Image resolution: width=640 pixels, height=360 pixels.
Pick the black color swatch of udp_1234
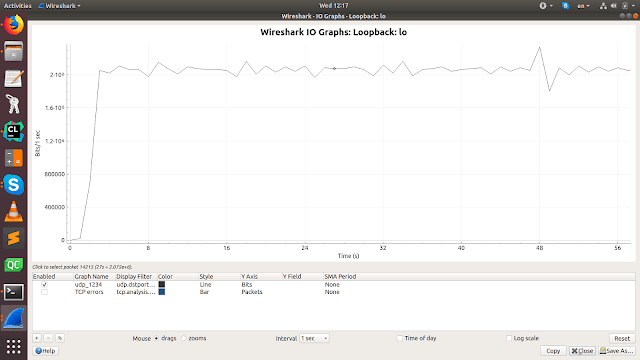click(x=162, y=284)
